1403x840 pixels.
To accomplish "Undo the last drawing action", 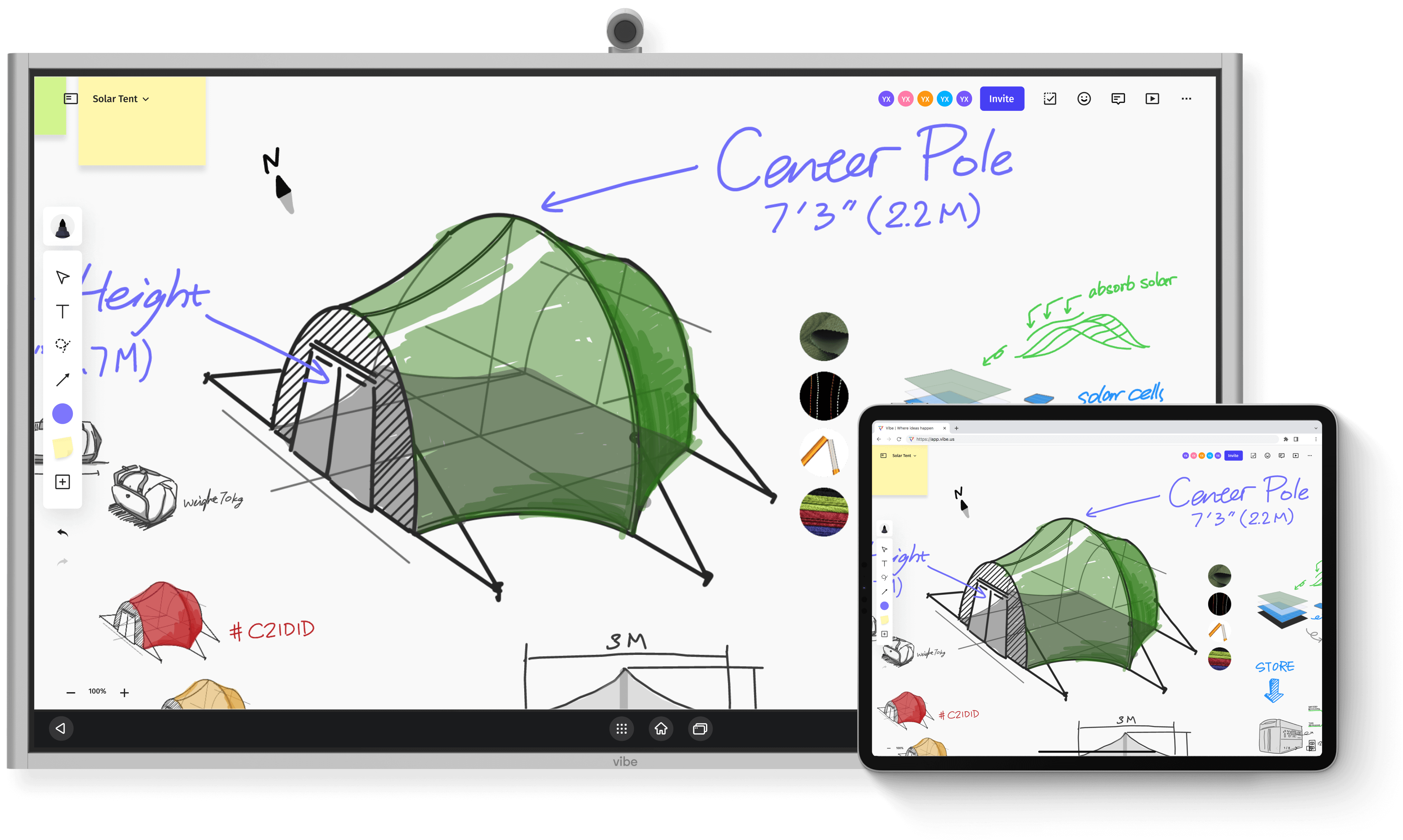I will [64, 532].
